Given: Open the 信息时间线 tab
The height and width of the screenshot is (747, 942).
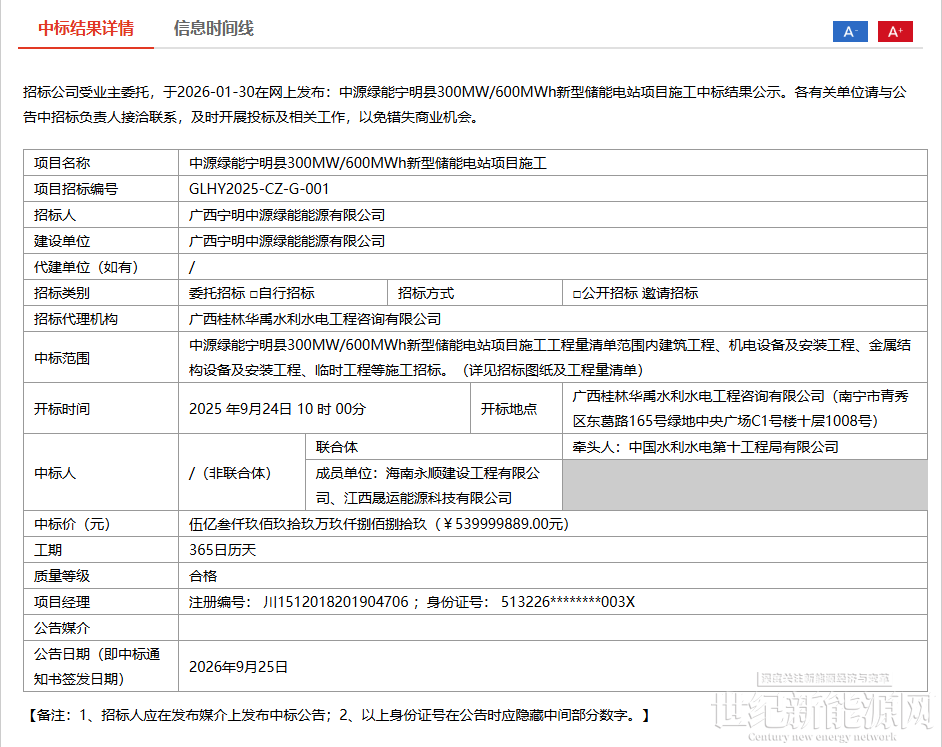Looking at the screenshot, I should coord(213,28).
